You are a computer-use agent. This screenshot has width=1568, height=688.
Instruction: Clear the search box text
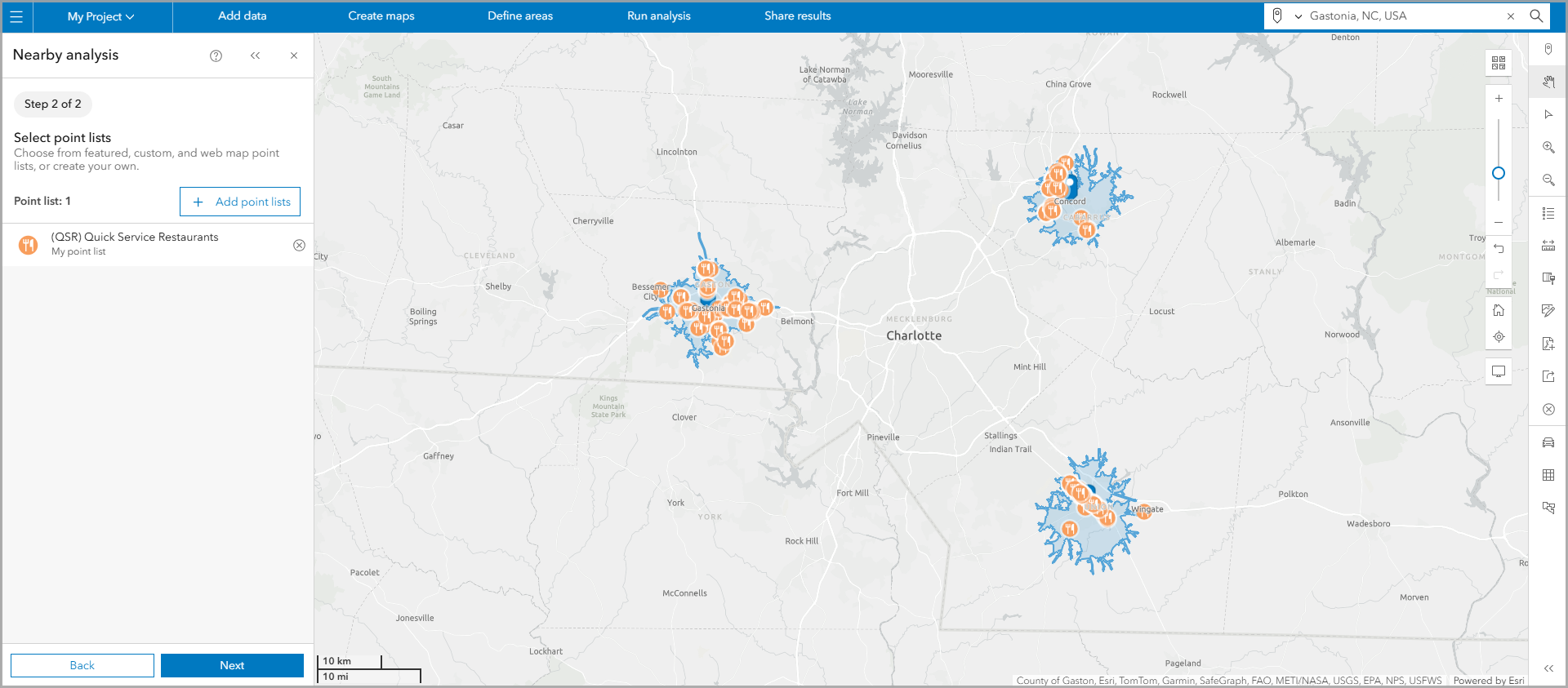1511,16
